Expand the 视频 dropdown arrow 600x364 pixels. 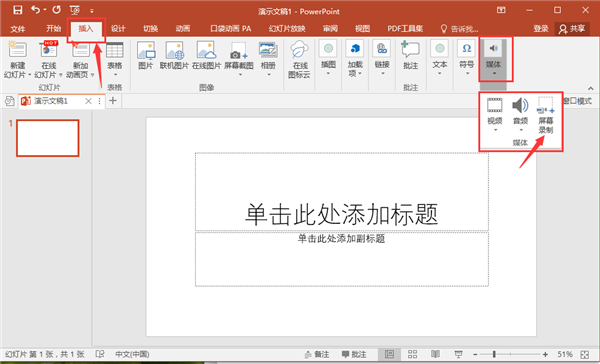point(495,130)
